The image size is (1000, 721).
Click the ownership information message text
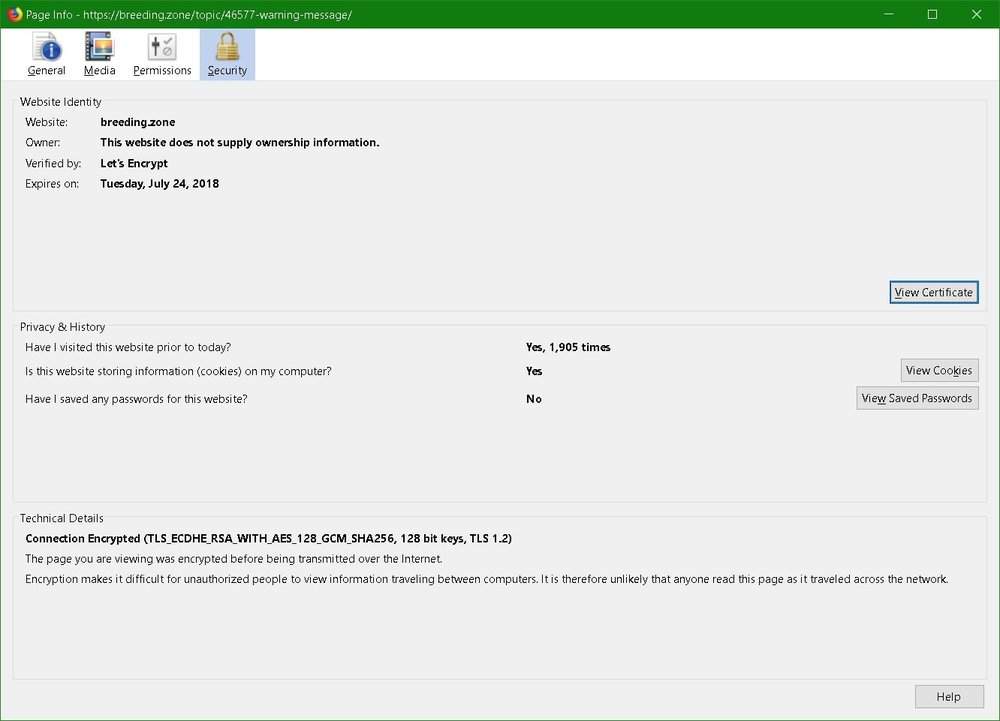[x=239, y=142]
